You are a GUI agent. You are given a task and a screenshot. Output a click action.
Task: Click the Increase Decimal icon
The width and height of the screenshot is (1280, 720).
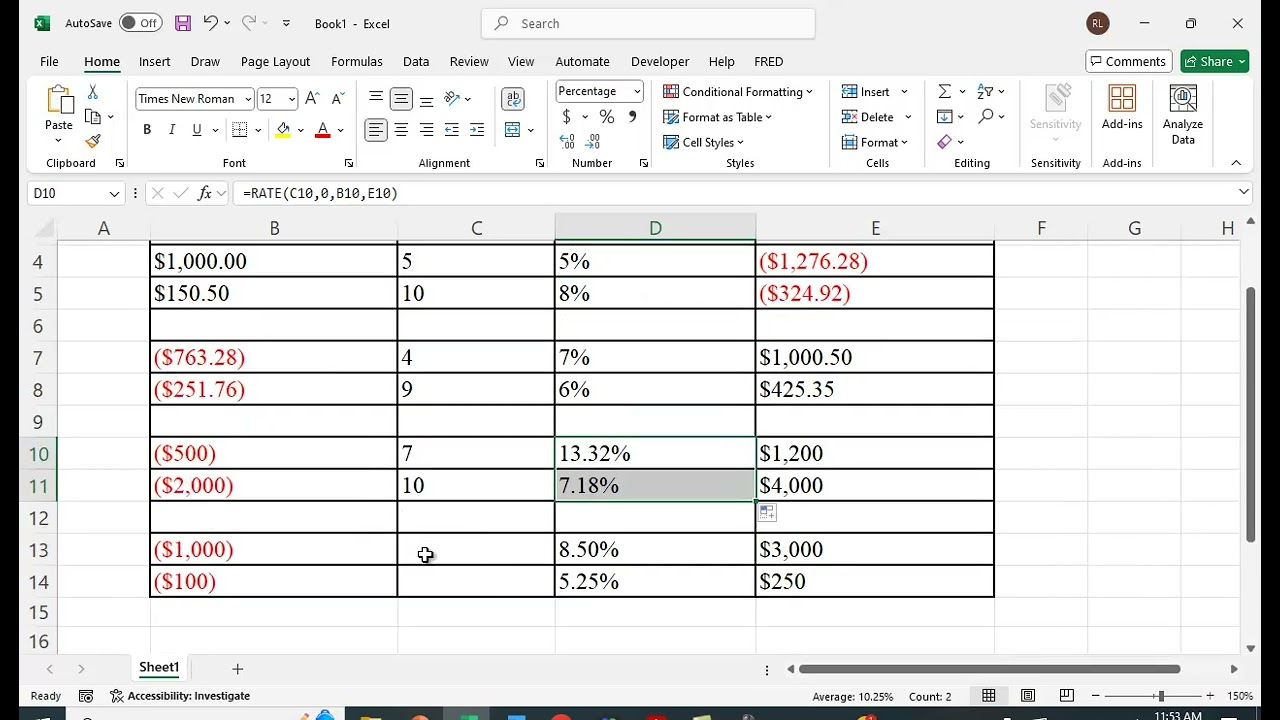[567, 142]
